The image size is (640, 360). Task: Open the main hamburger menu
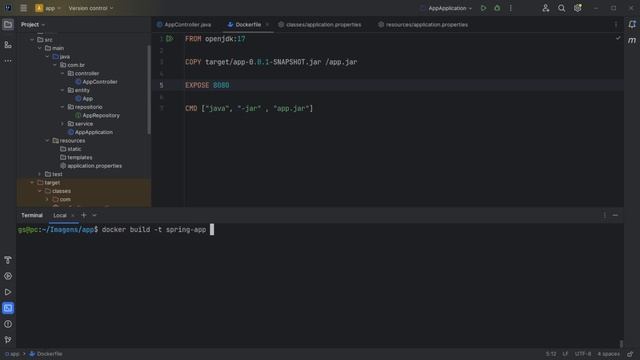point(24,8)
